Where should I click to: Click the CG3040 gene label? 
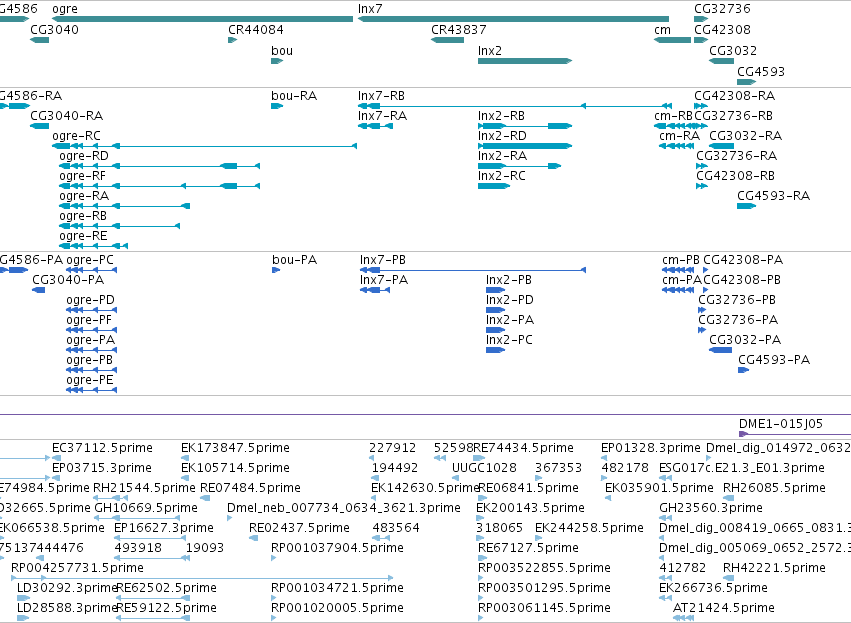[x=54, y=30]
